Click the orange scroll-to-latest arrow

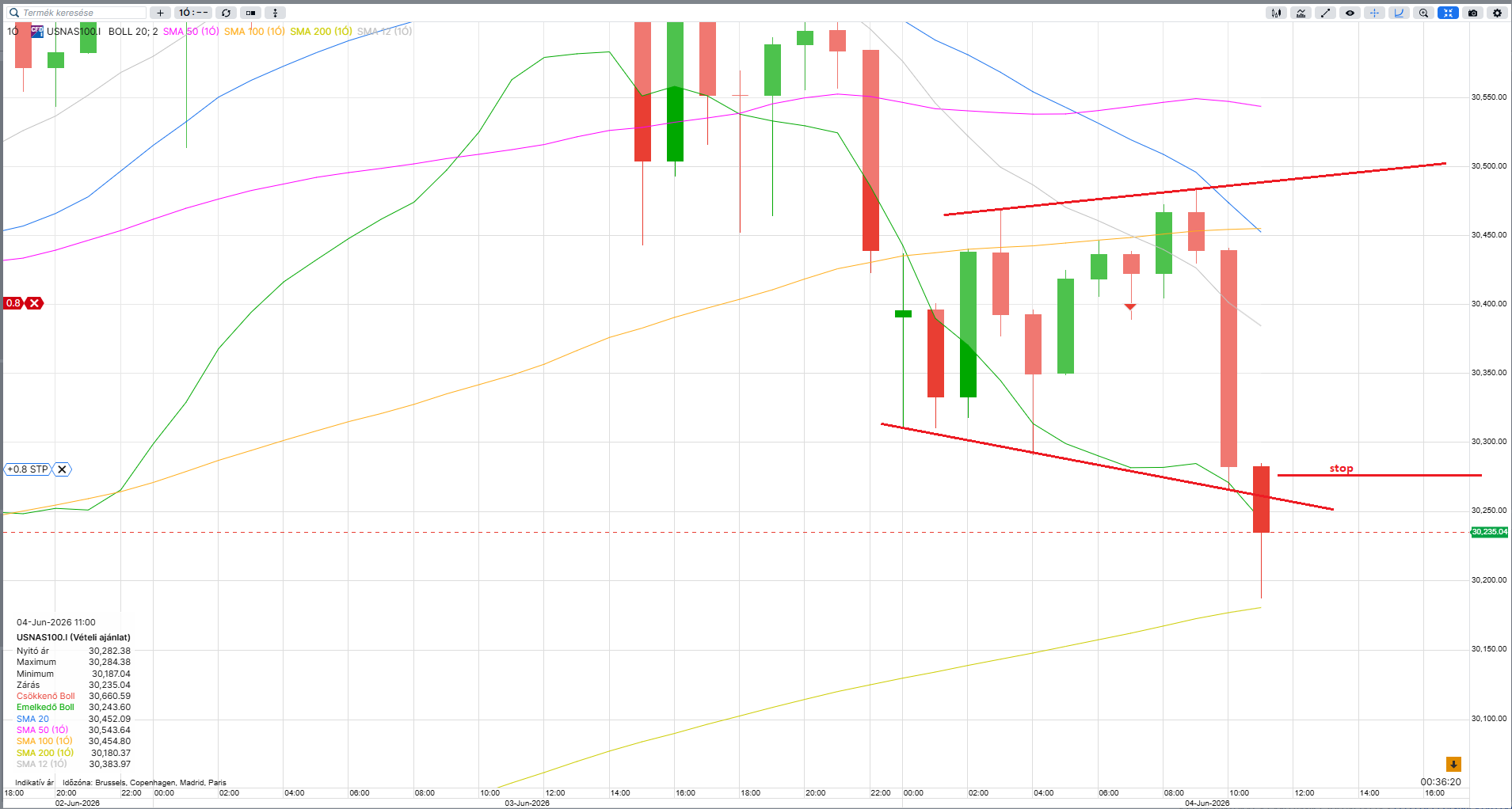click(1453, 764)
